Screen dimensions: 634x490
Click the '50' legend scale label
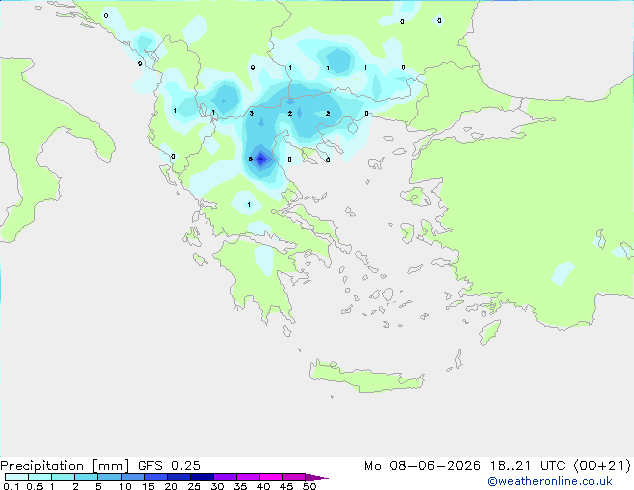click(x=309, y=486)
